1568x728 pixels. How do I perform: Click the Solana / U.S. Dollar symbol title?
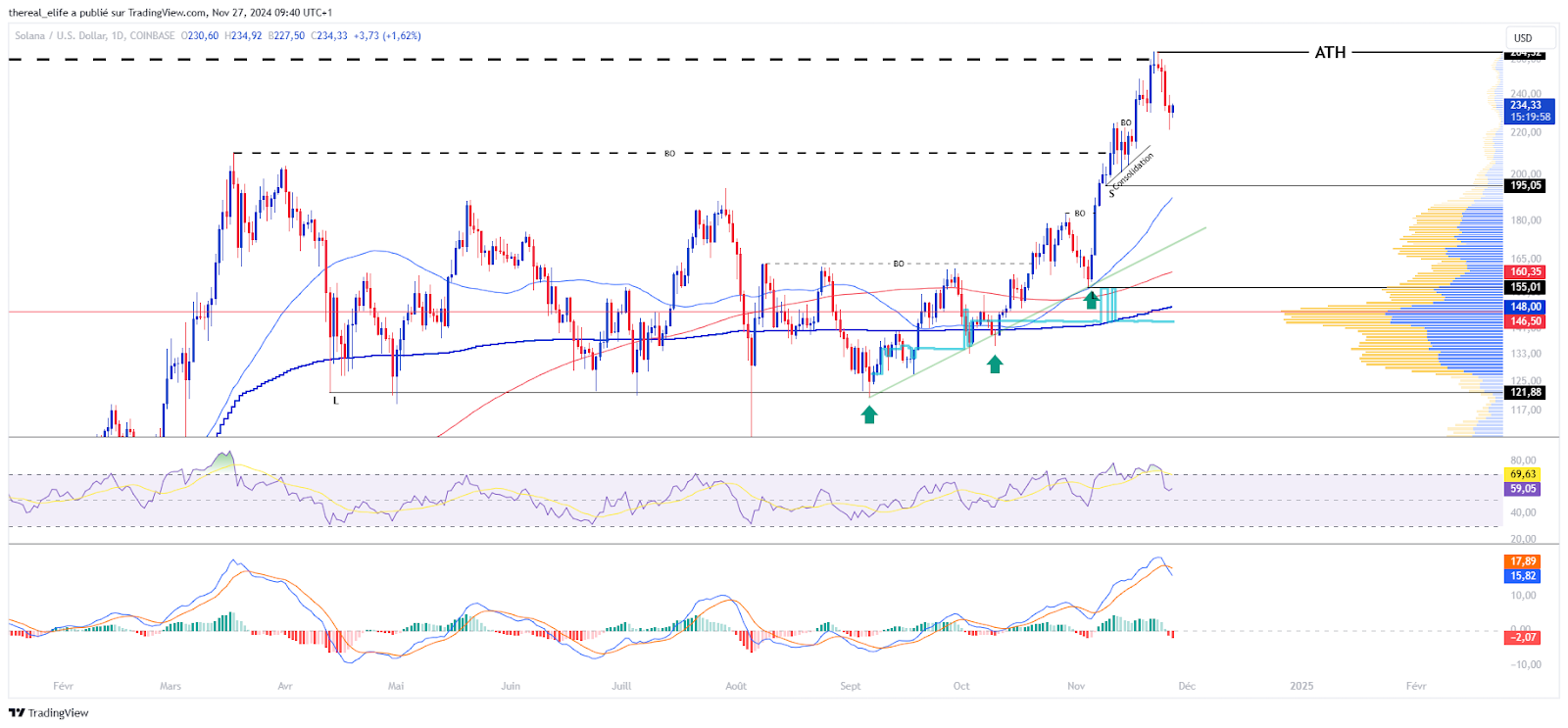94,36
